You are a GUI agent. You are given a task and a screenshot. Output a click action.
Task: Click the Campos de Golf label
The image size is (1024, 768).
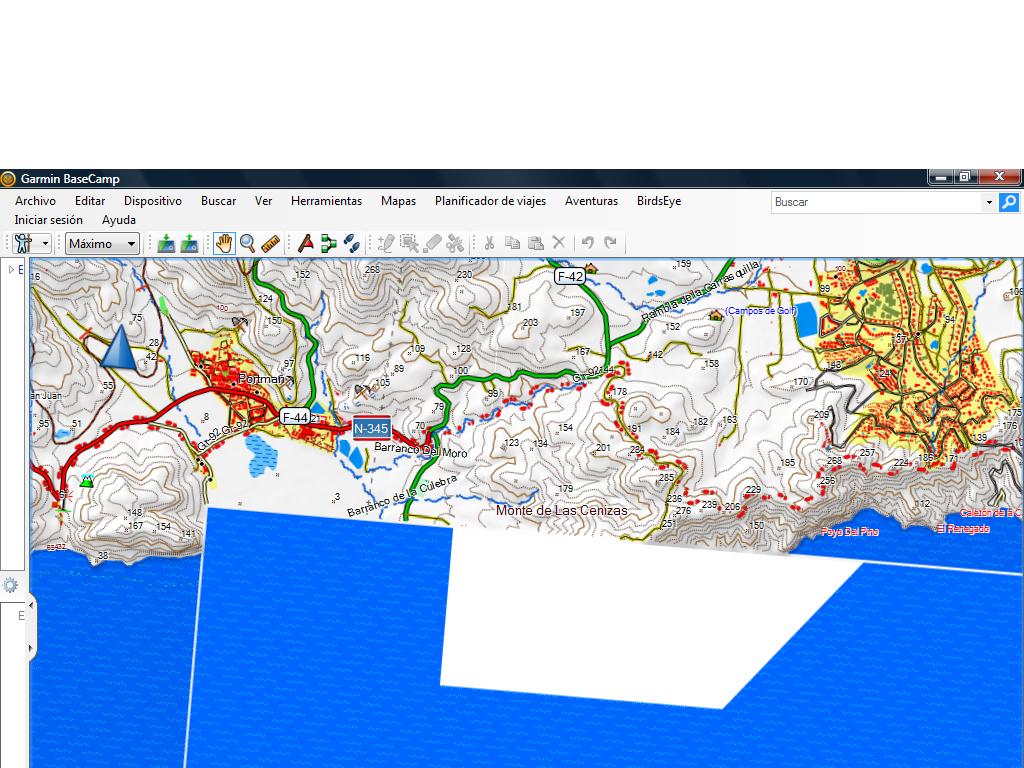pos(760,311)
